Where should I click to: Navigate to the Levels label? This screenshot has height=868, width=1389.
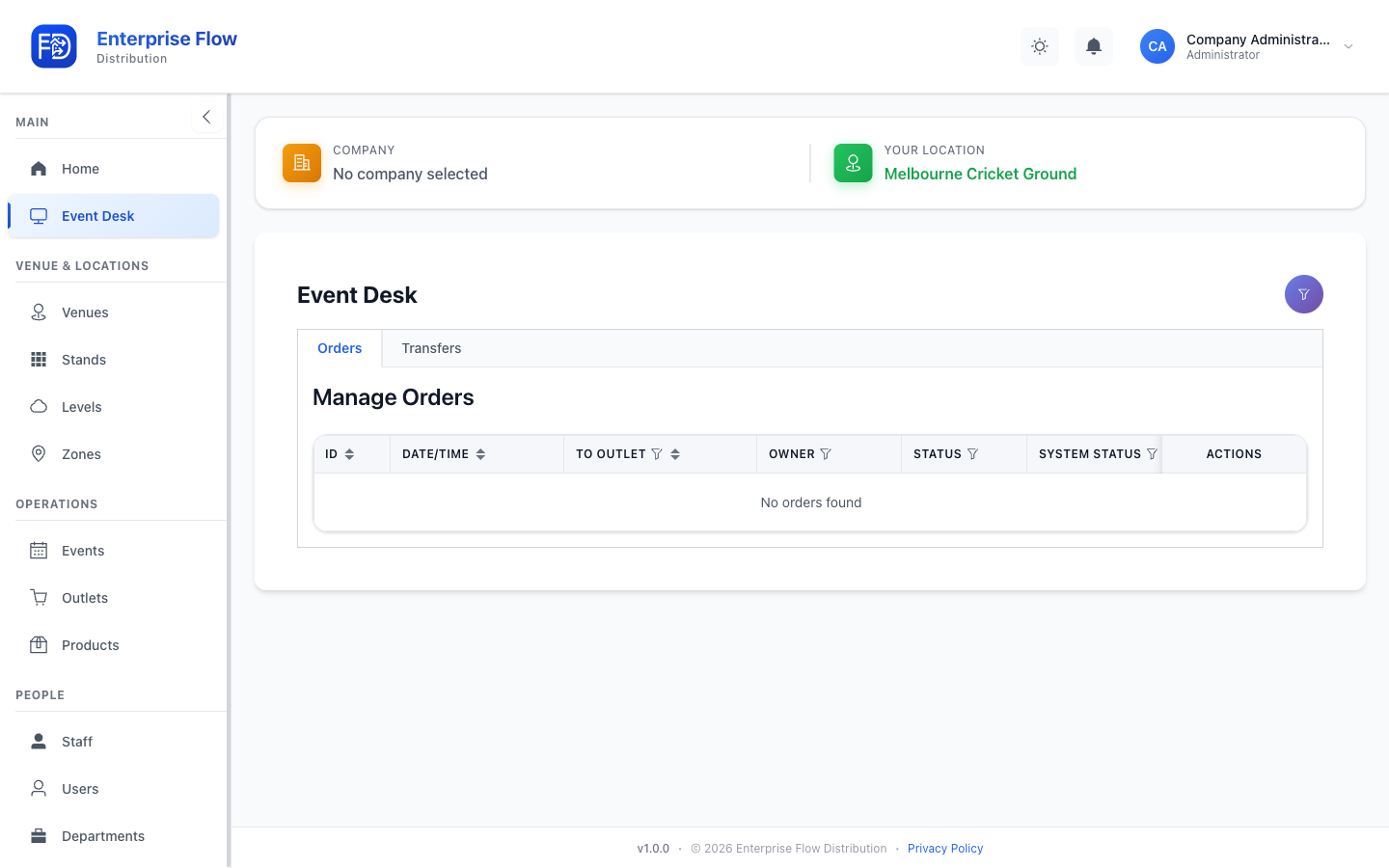tap(82, 407)
